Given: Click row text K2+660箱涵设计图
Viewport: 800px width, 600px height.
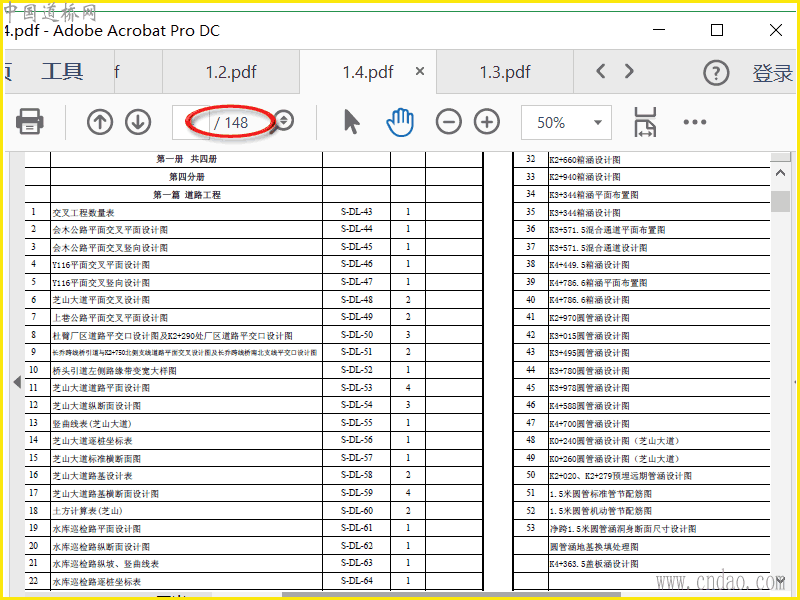Looking at the screenshot, I should click(585, 160).
